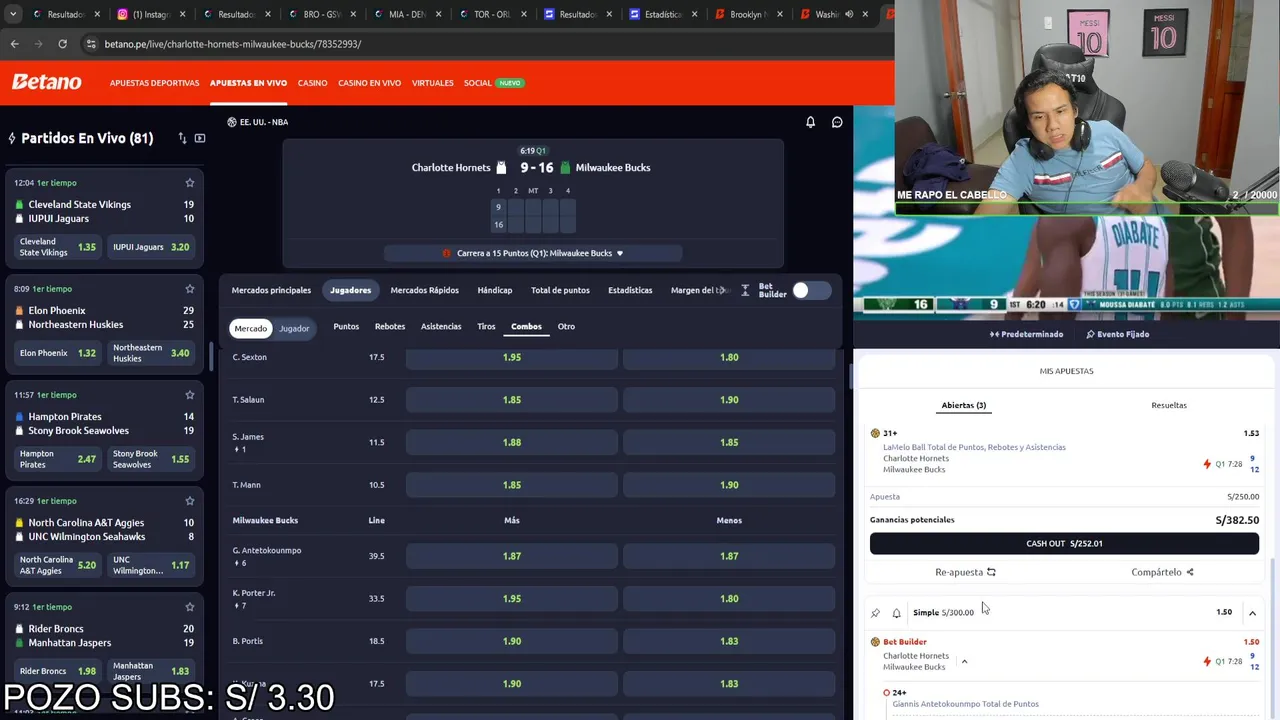Open chat bubble icon above scoreboard

pos(837,122)
